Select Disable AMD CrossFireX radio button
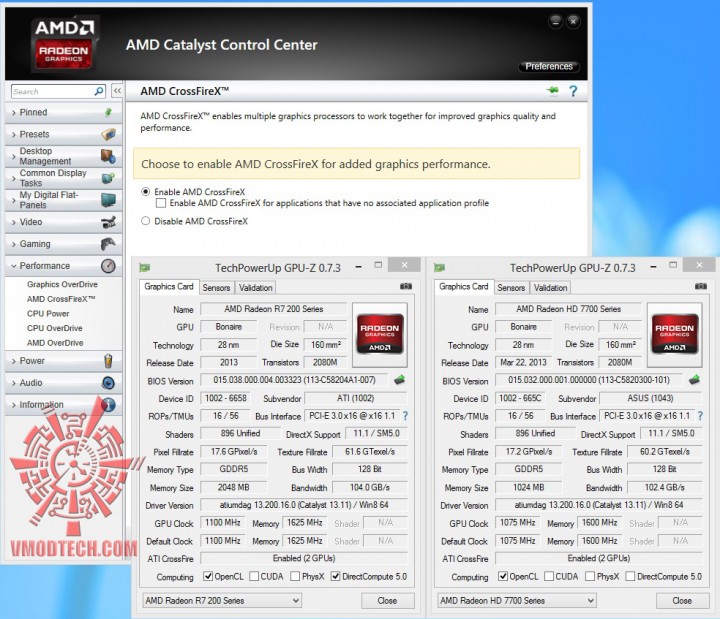Image resolution: width=720 pixels, height=619 pixels. point(146,221)
